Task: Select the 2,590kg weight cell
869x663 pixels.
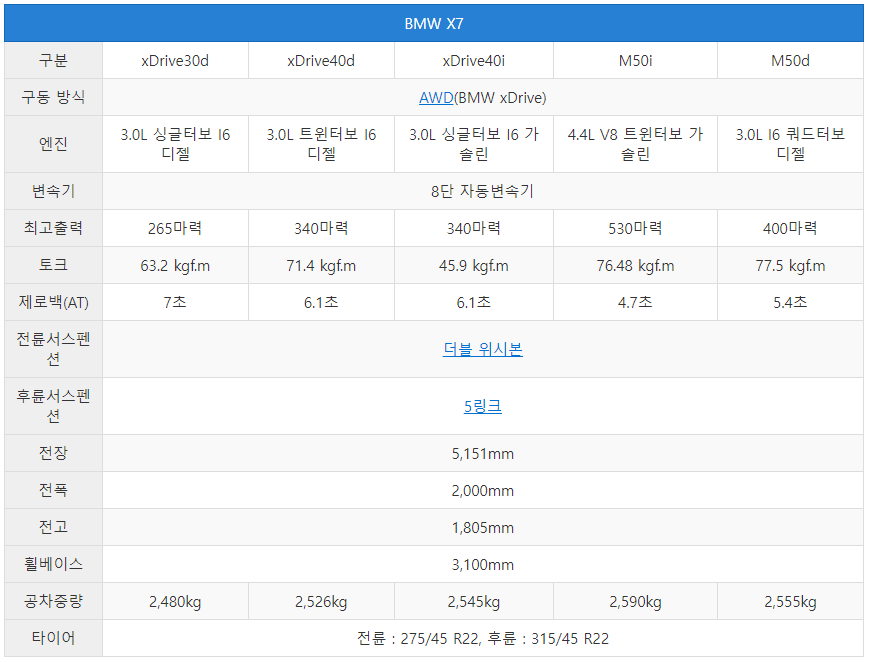Action: [635, 601]
